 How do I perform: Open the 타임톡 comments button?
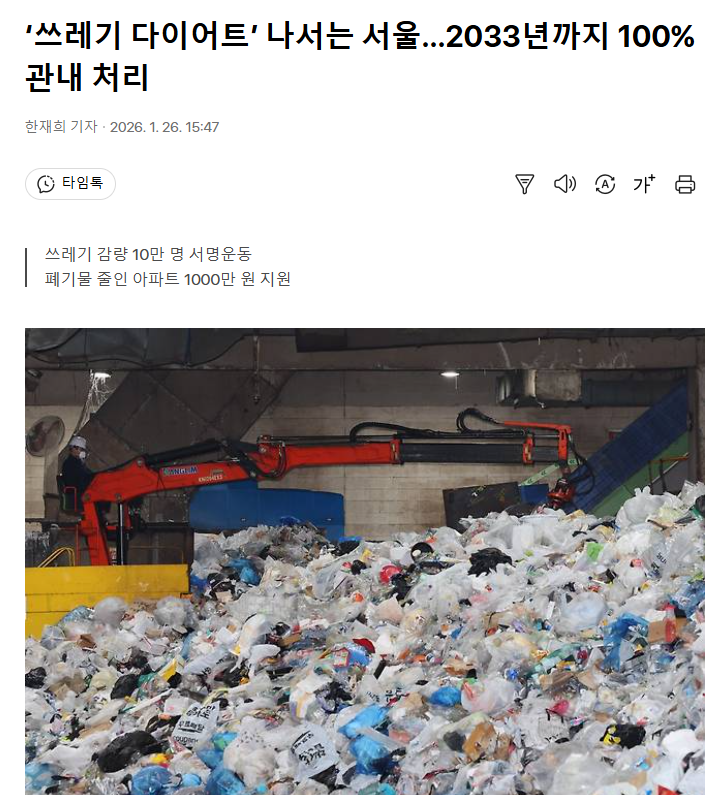click(70, 184)
